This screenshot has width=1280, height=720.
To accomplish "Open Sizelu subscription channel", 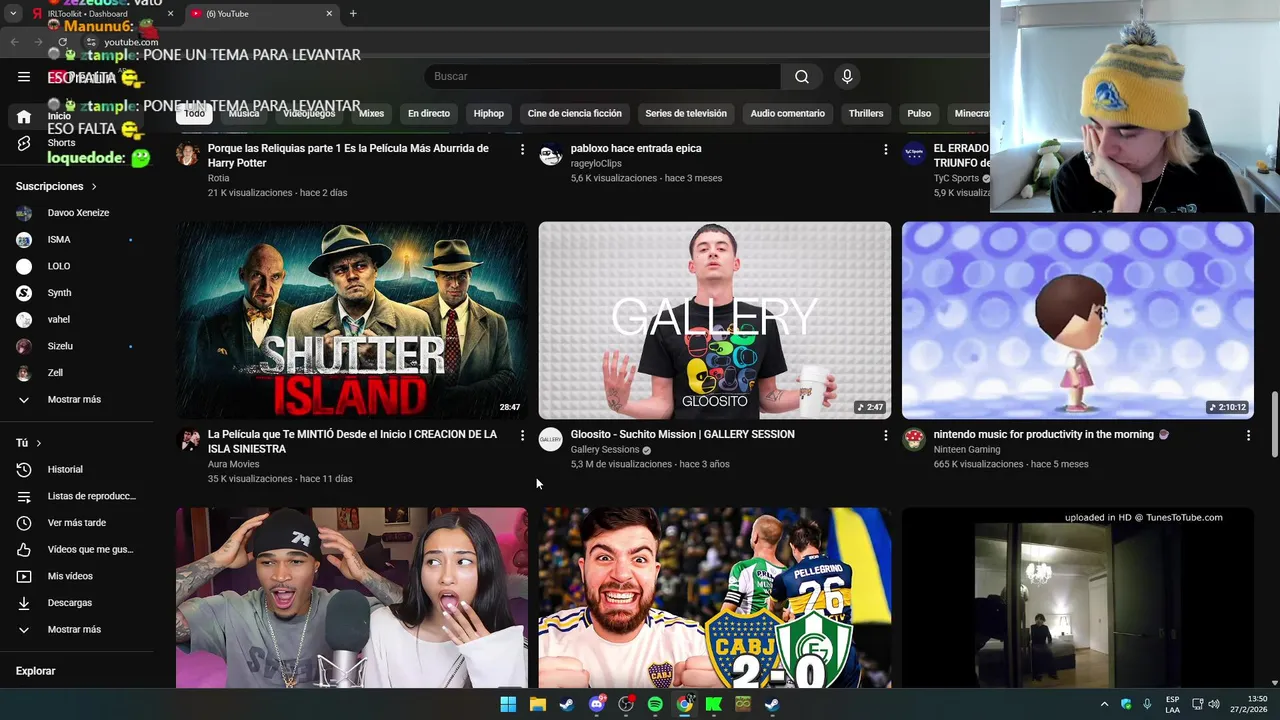I will pyautogui.click(x=75, y=346).
